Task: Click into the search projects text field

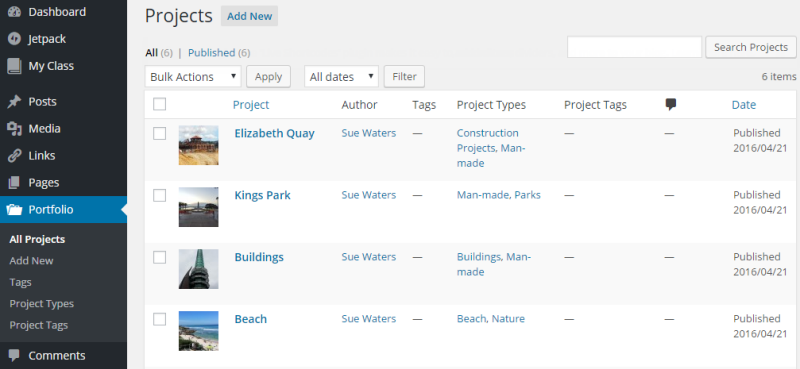Action: coord(635,47)
